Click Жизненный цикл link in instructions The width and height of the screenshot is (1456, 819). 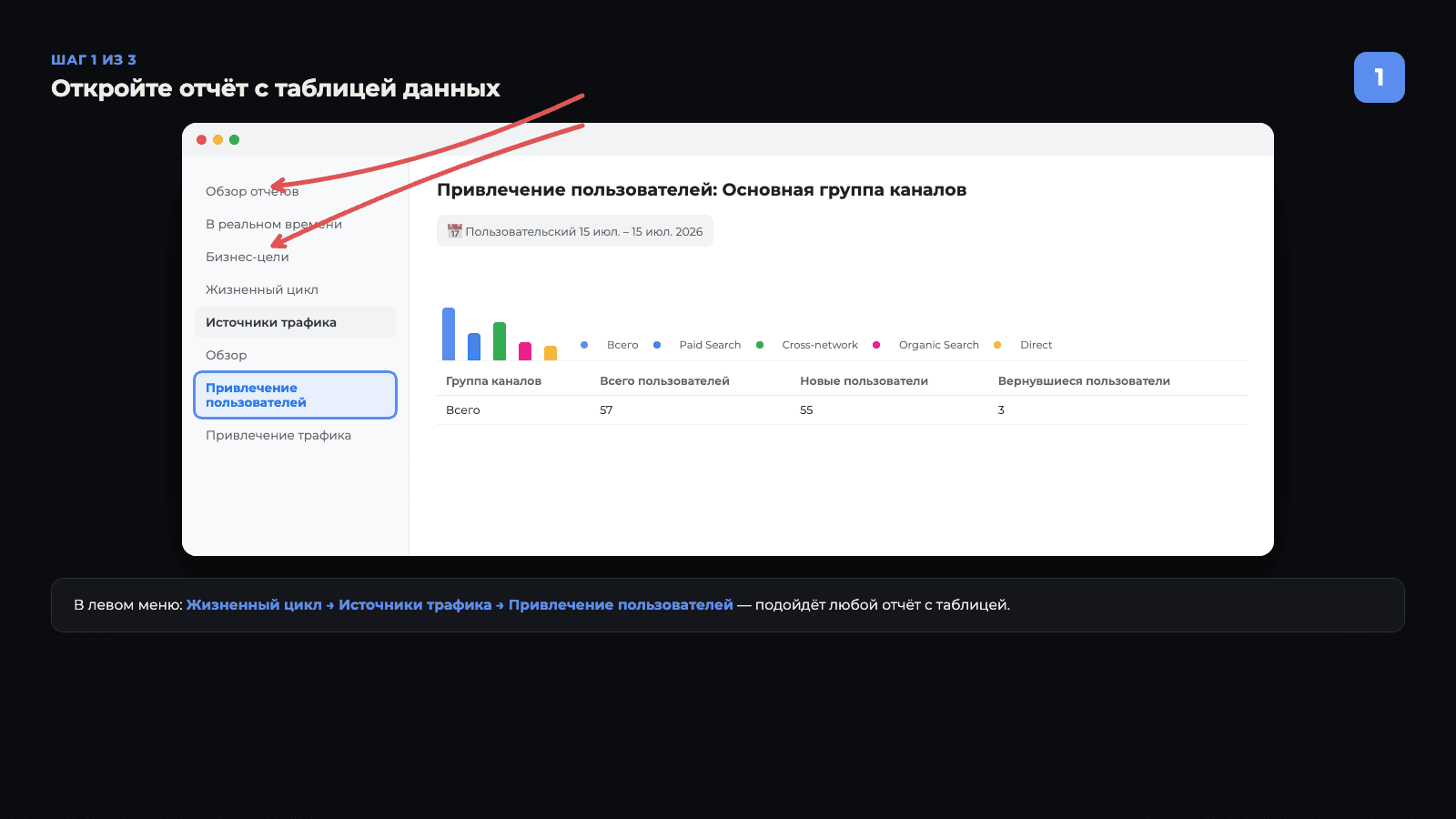[x=254, y=605]
